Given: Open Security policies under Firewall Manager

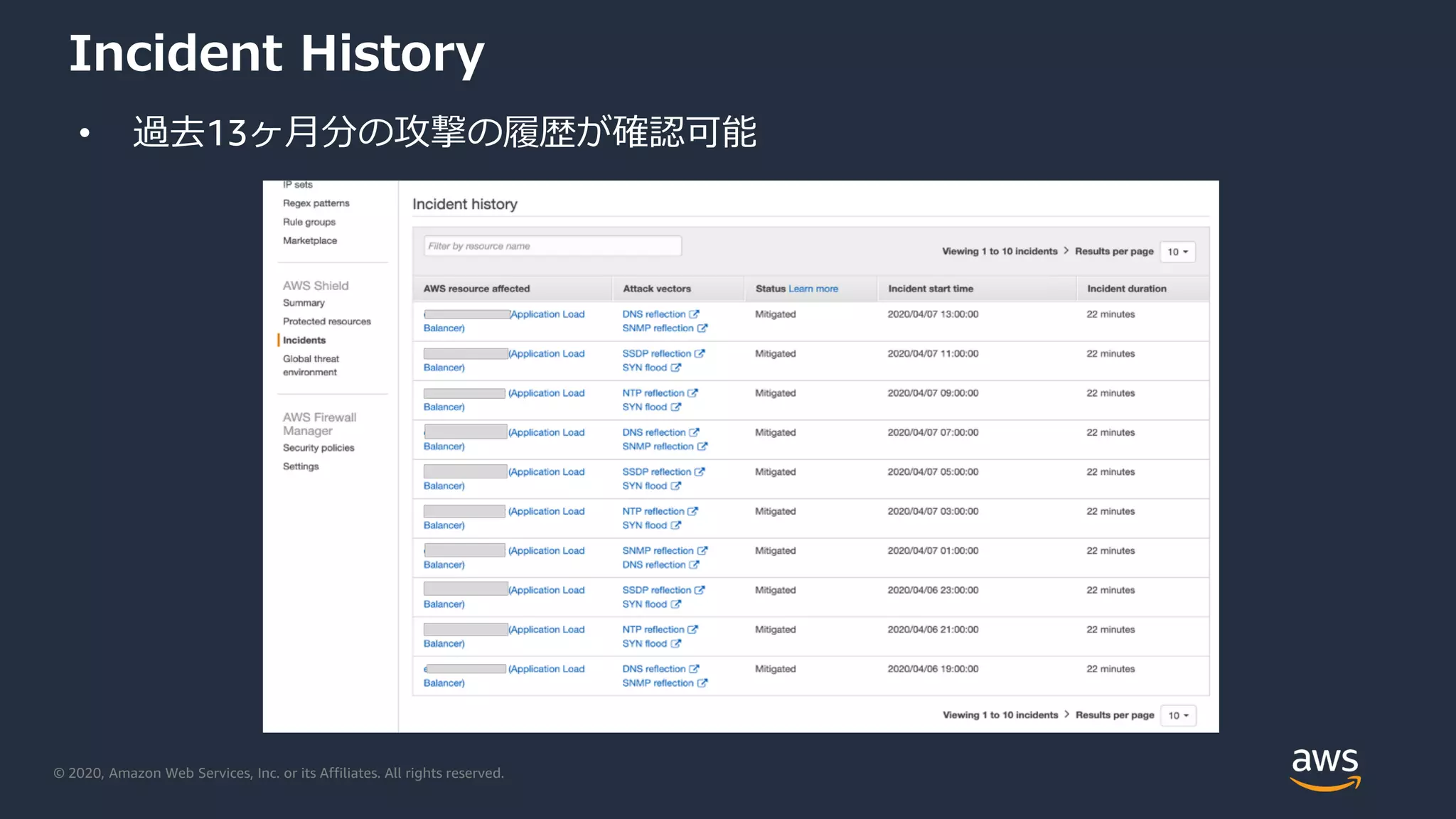Looking at the screenshot, I should tap(318, 448).
